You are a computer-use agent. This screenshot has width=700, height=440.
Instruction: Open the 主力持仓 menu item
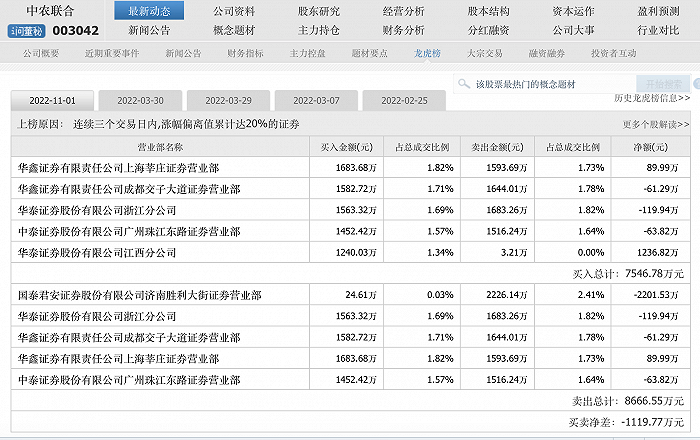(319, 30)
